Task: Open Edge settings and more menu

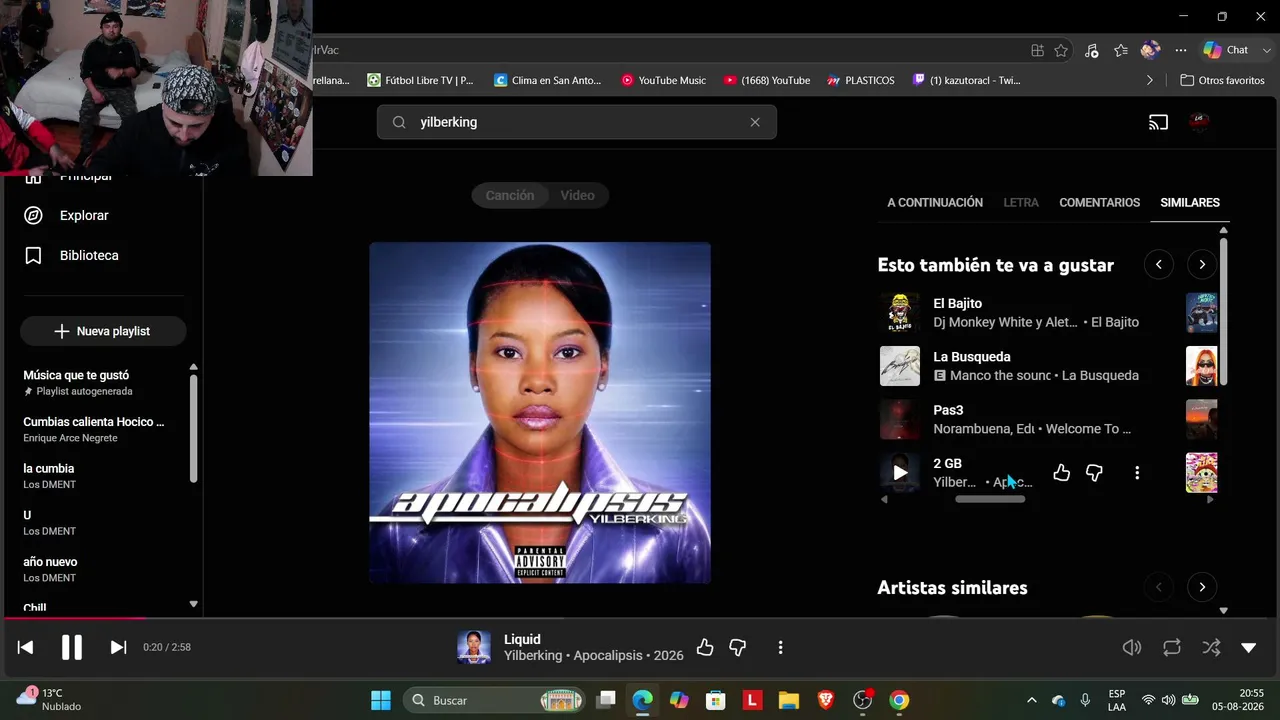Action: [1181, 50]
